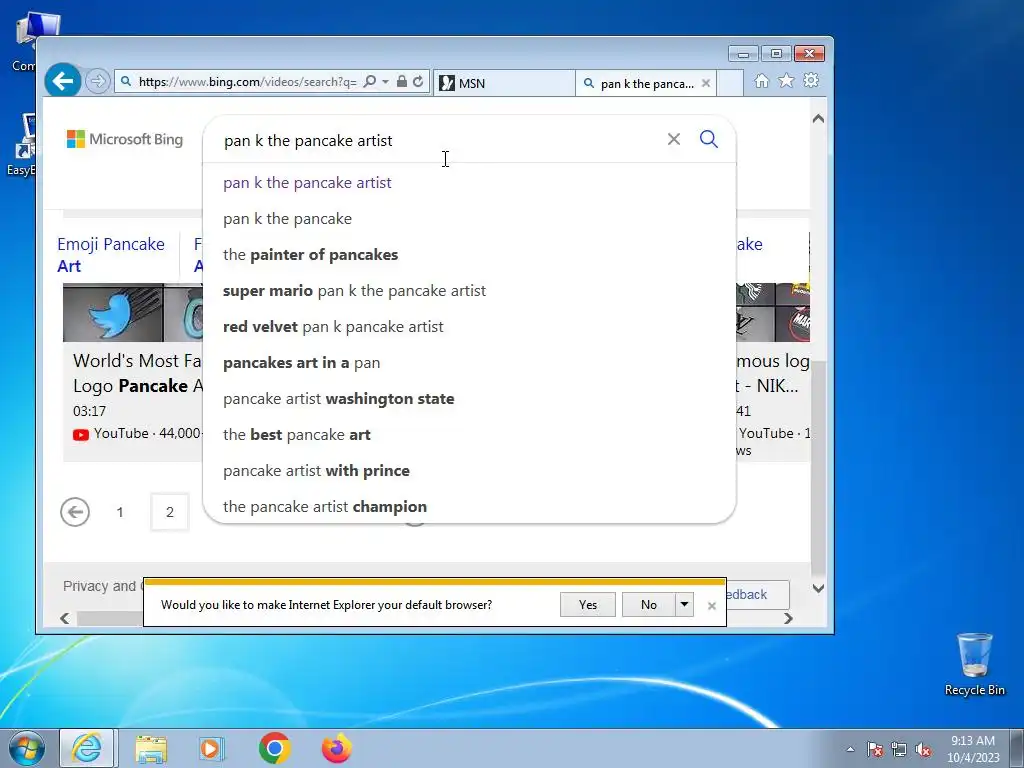Open the 'Emoji Pancake Art' related link

pyautogui.click(x=110, y=255)
